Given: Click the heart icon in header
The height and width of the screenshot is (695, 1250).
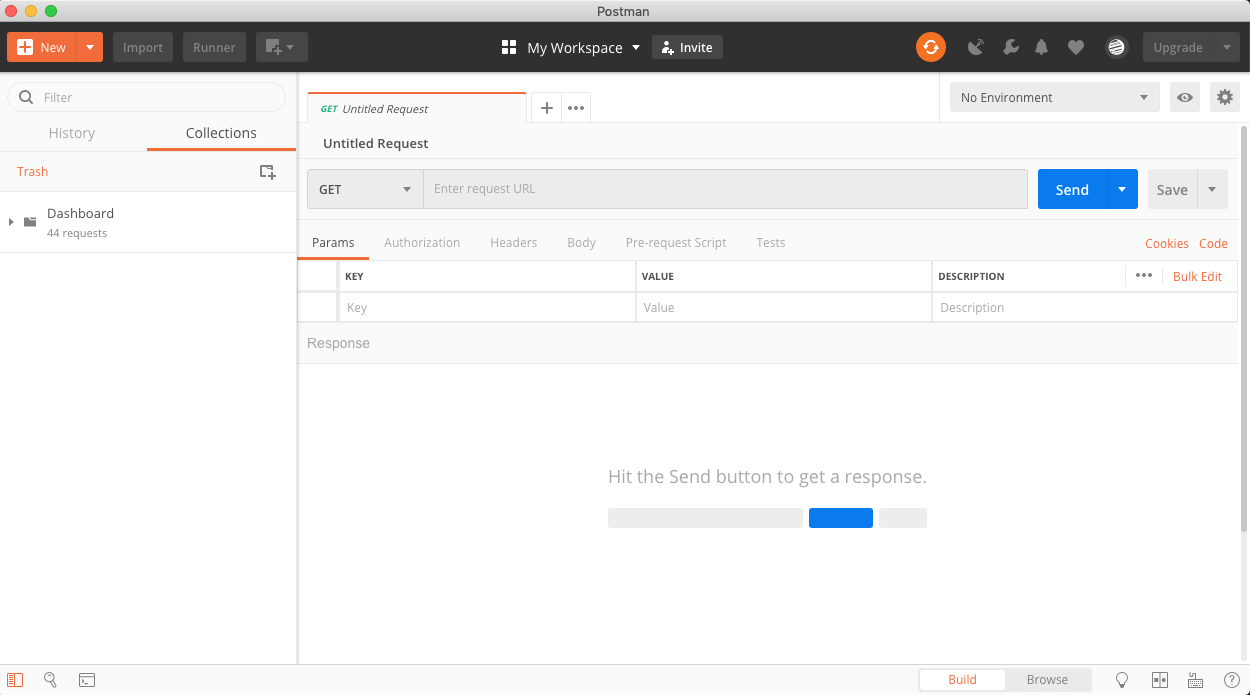Looking at the screenshot, I should (x=1076, y=47).
